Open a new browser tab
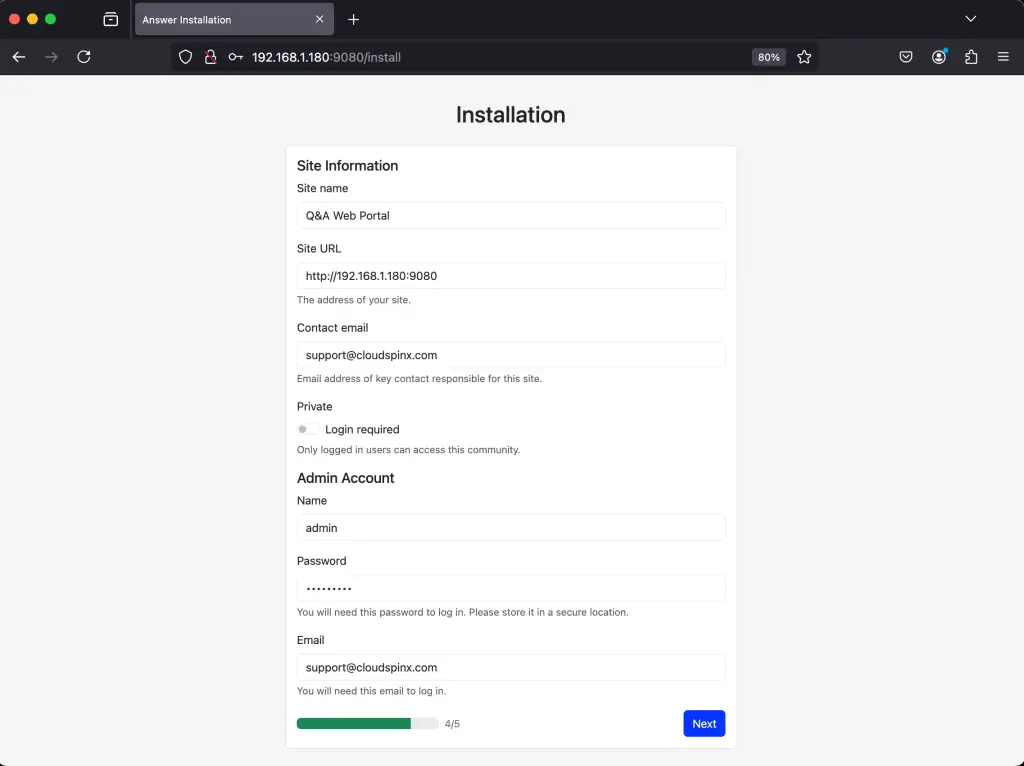The height and width of the screenshot is (766, 1024). 354,18
